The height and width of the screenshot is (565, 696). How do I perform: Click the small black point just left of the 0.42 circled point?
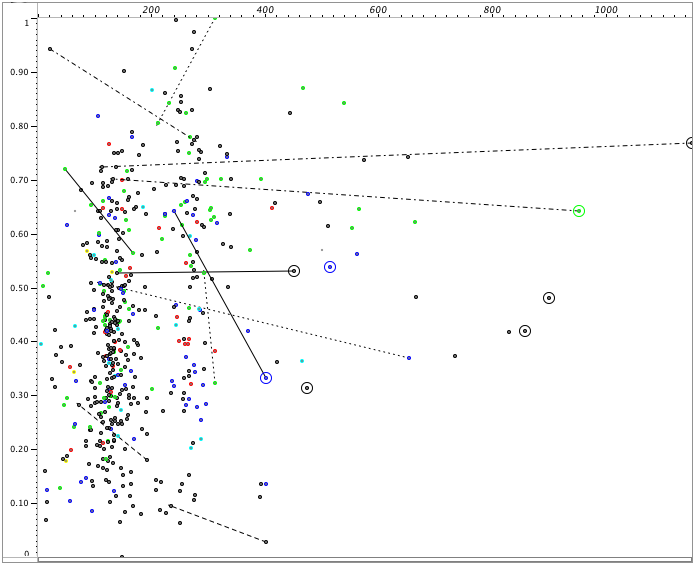509,332
